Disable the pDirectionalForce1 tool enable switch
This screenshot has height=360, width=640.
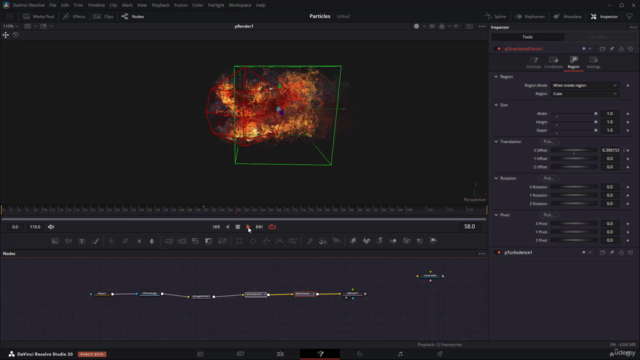pyautogui.click(x=498, y=49)
